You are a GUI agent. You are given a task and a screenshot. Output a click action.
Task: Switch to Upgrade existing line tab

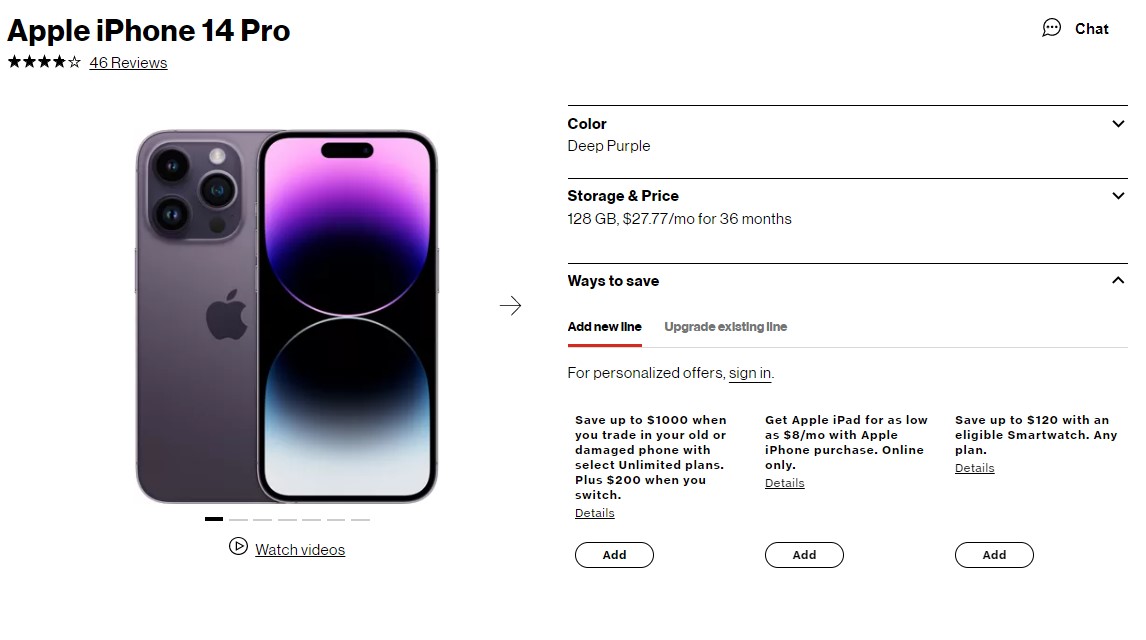pos(725,327)
